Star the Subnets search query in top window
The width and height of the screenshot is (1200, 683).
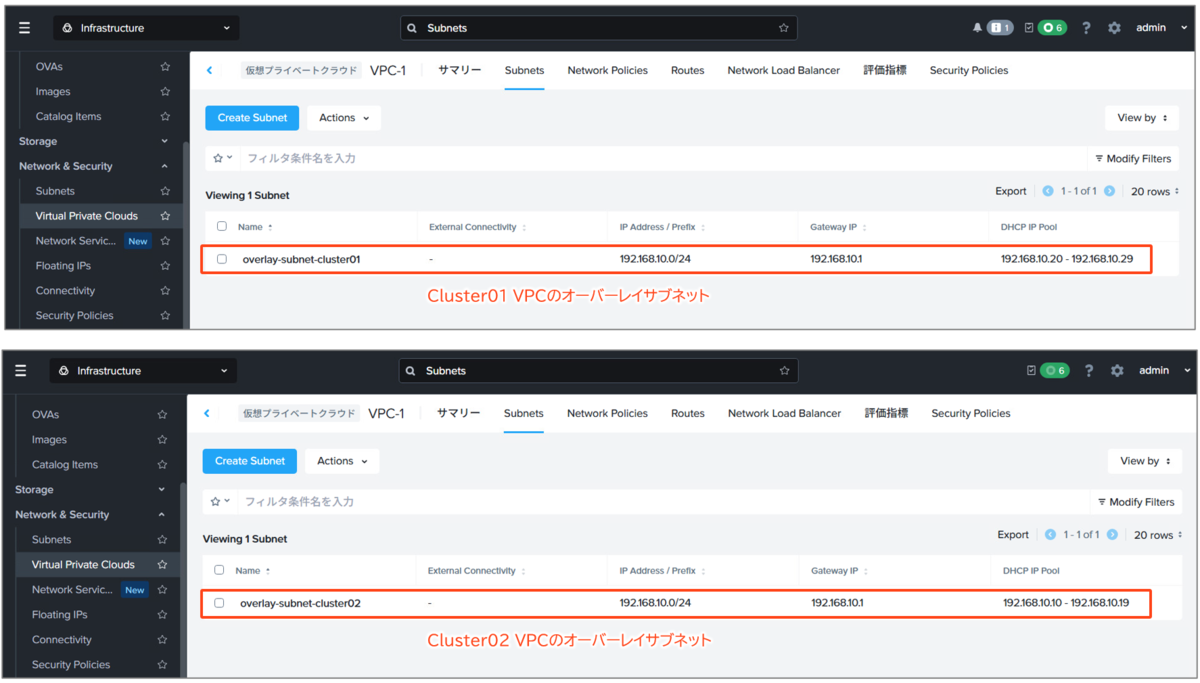click(x=784, y=28)
